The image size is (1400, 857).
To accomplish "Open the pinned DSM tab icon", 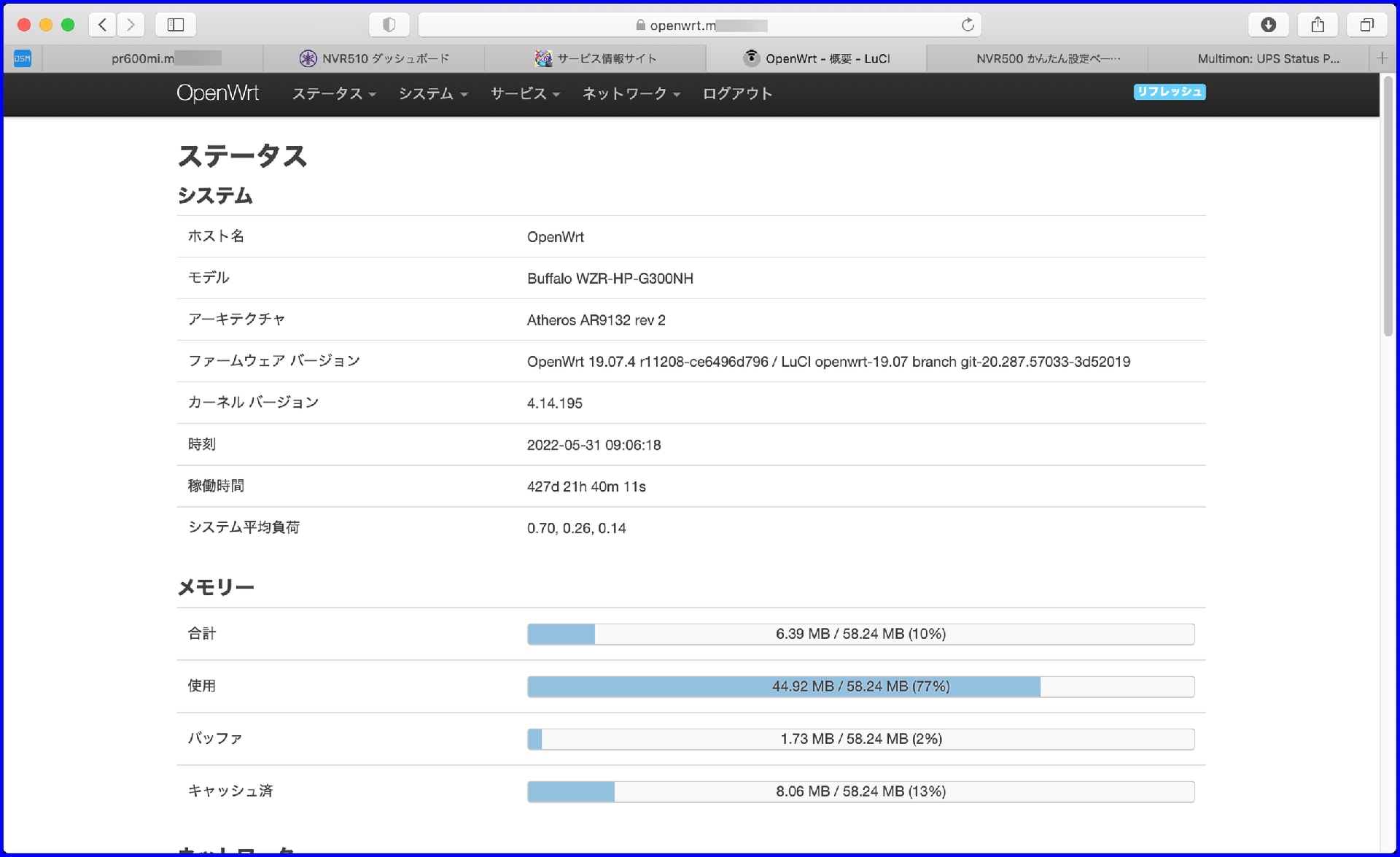I will click(x=23, y=58).
